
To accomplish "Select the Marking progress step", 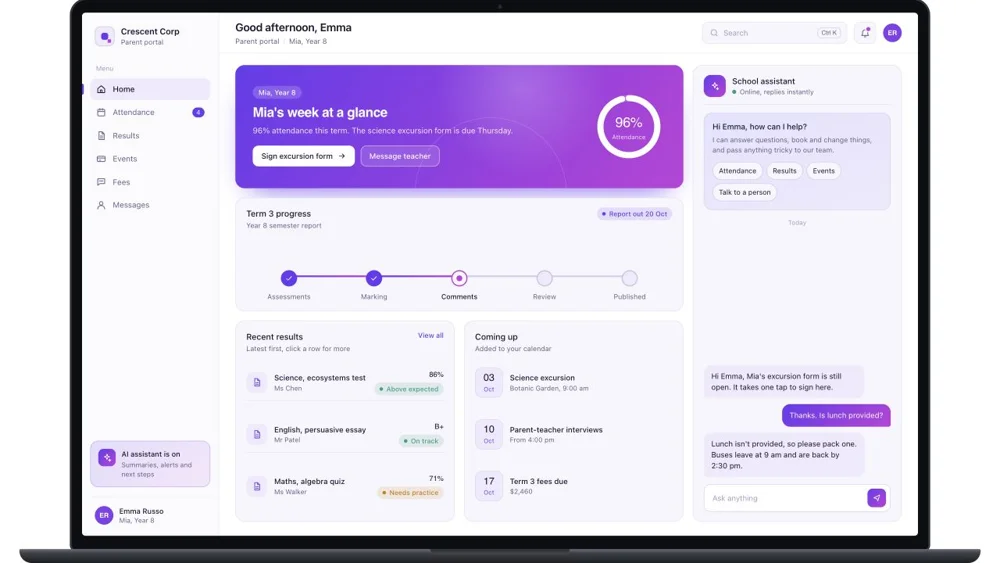I will tap(374, 278).
